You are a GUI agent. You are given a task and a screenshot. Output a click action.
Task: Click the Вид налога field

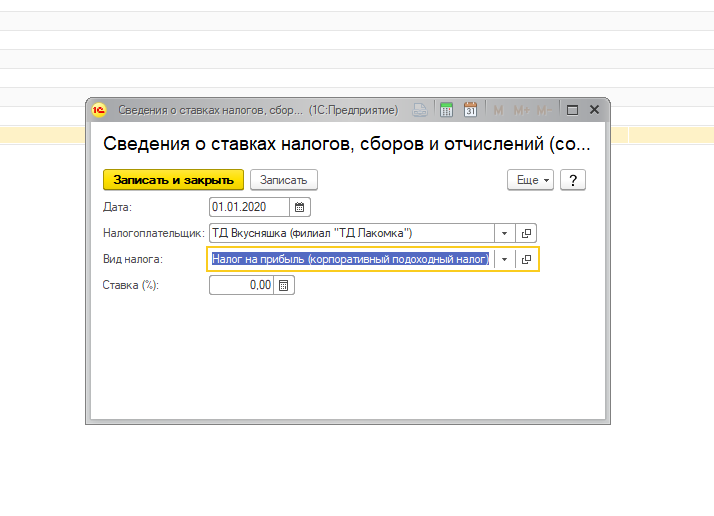351,259
